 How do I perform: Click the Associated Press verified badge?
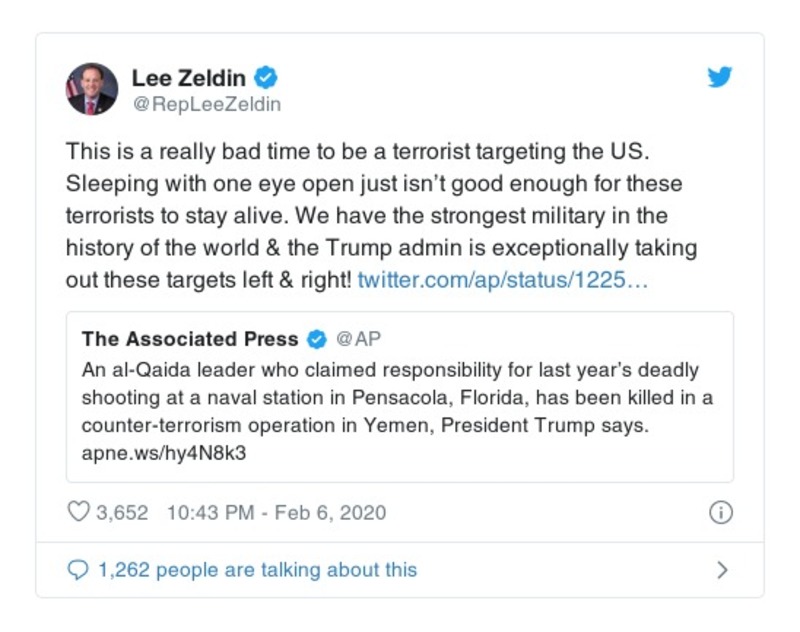pos(316,338)
